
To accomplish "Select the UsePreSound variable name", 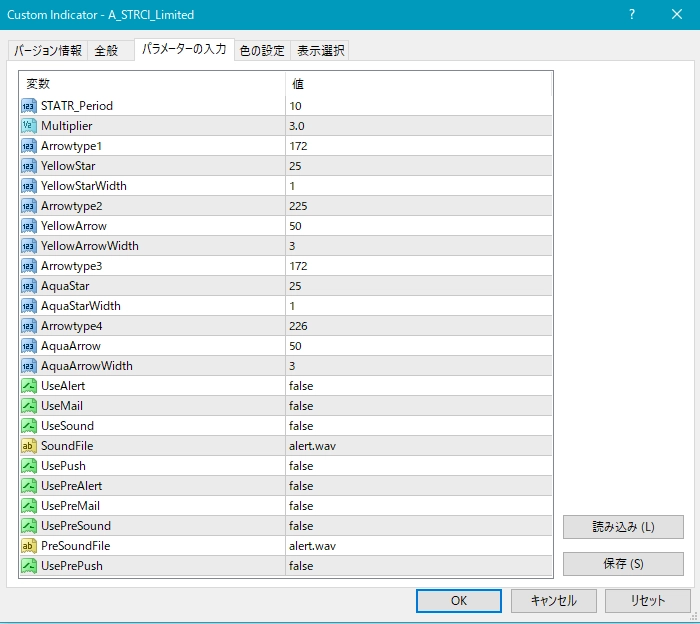I will (76, 526).
